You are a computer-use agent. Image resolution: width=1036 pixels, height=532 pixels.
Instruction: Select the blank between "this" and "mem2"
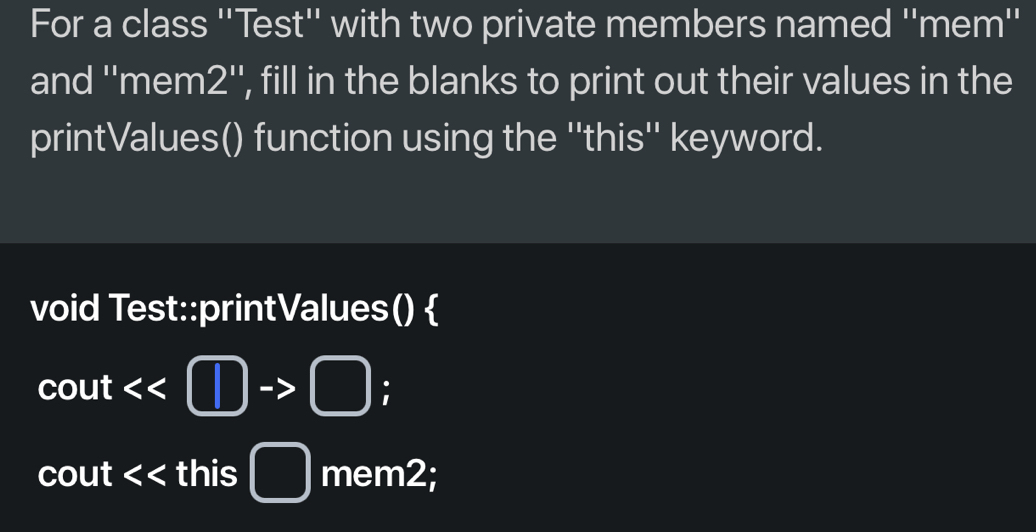click(x=280, y=474)
